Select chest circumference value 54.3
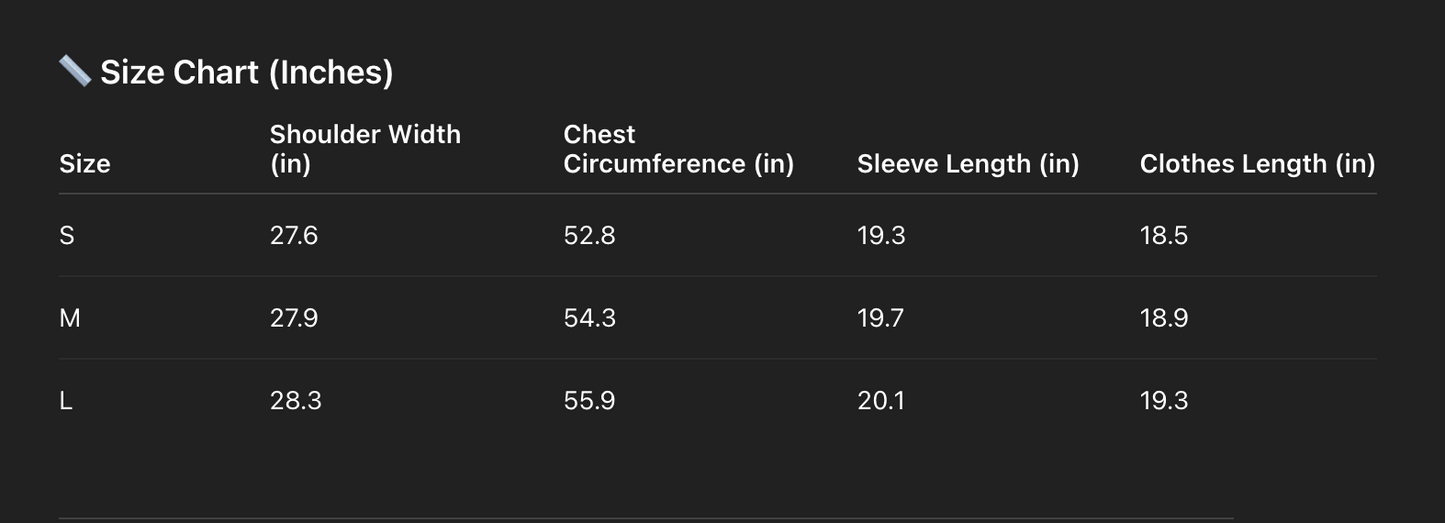 [x=589, y=318]
